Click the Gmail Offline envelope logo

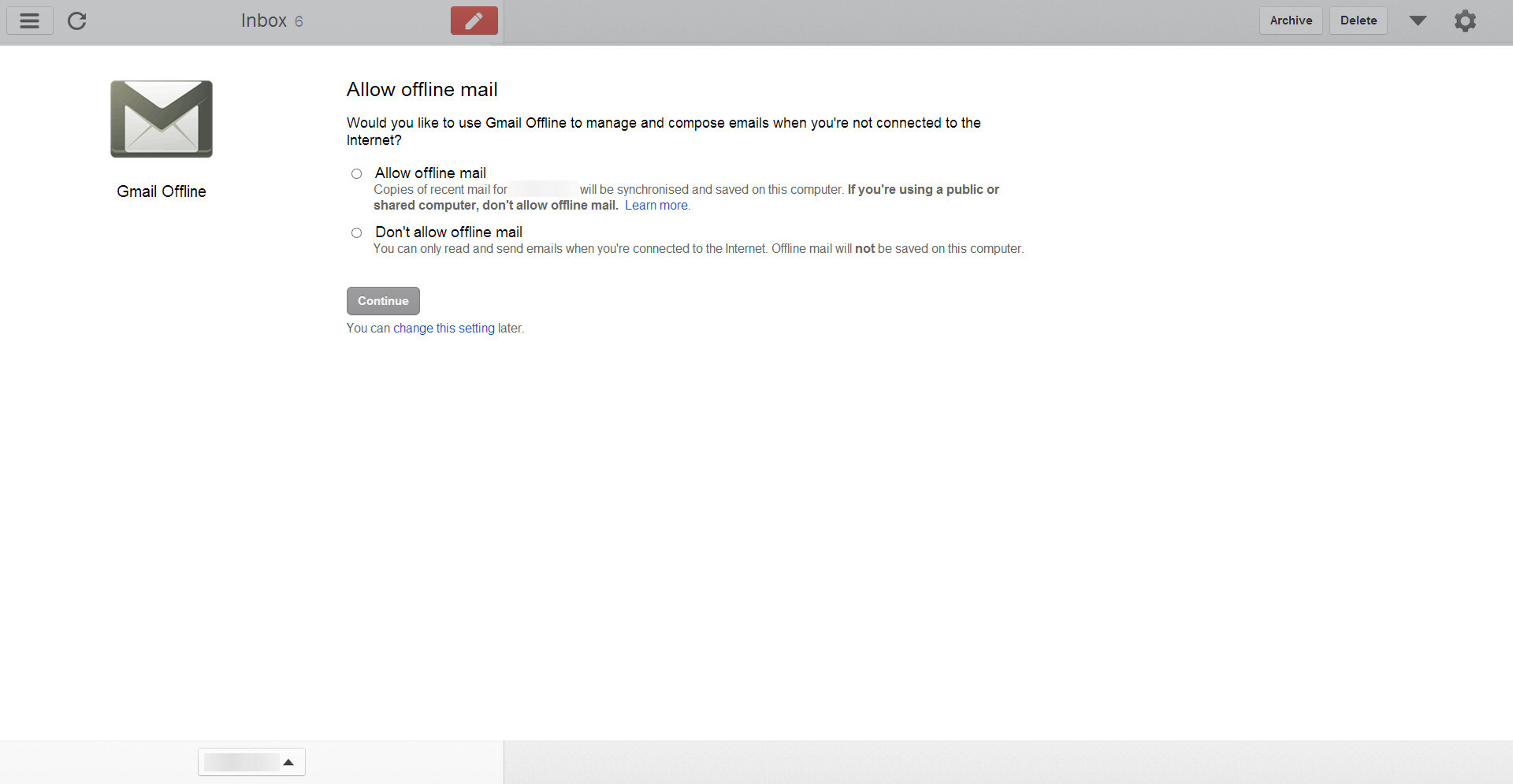point(162,119)
